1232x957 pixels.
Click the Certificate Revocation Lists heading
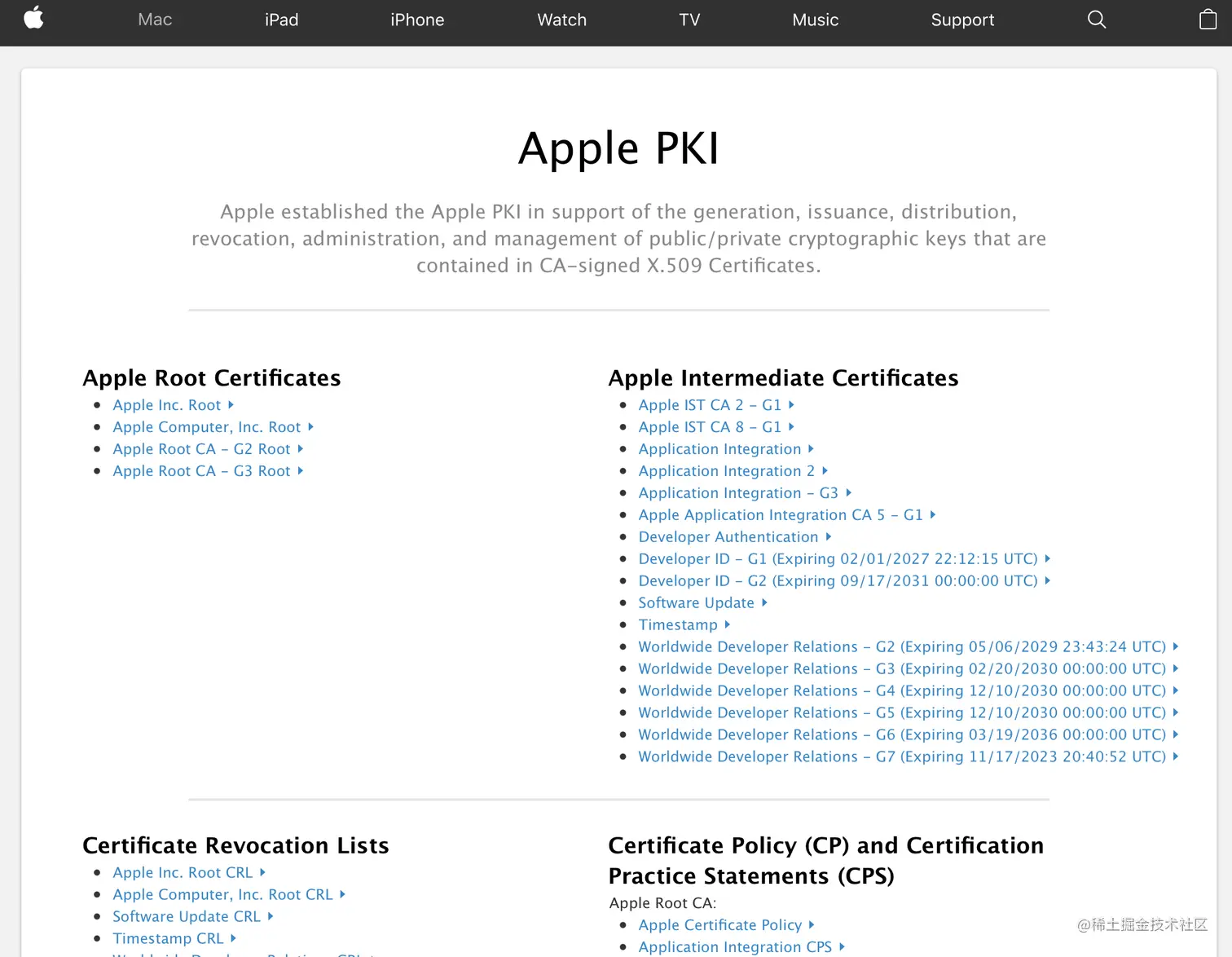236,846
